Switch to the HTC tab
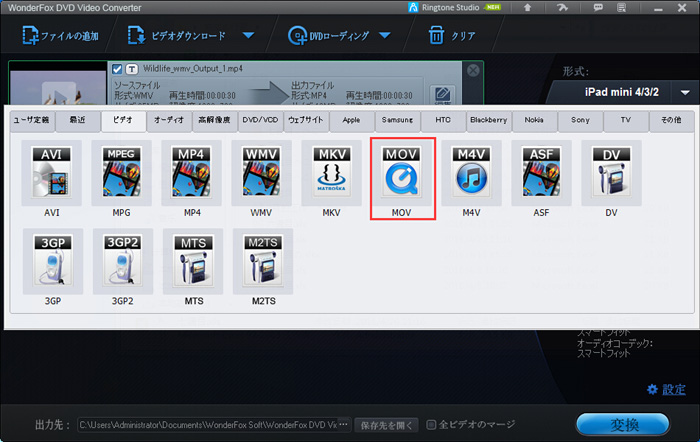The width and height of the screenshot is (700, 442). [x=443, y=121]
